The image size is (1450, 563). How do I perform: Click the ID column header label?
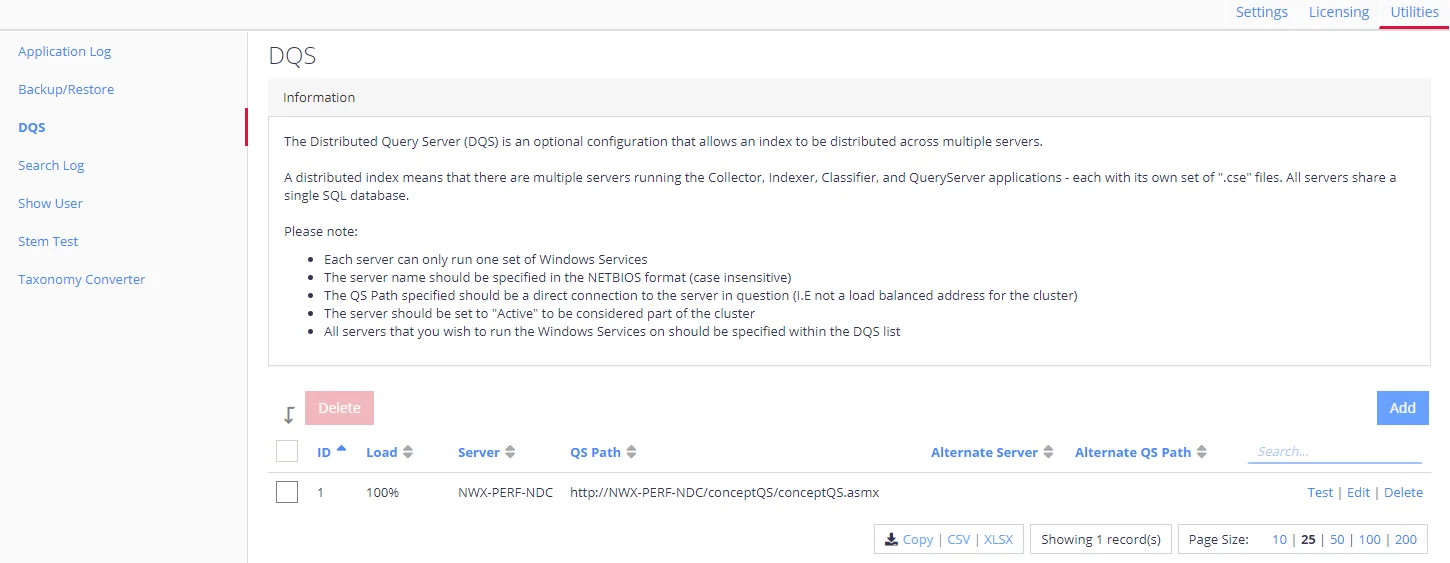tap(324, 452)
